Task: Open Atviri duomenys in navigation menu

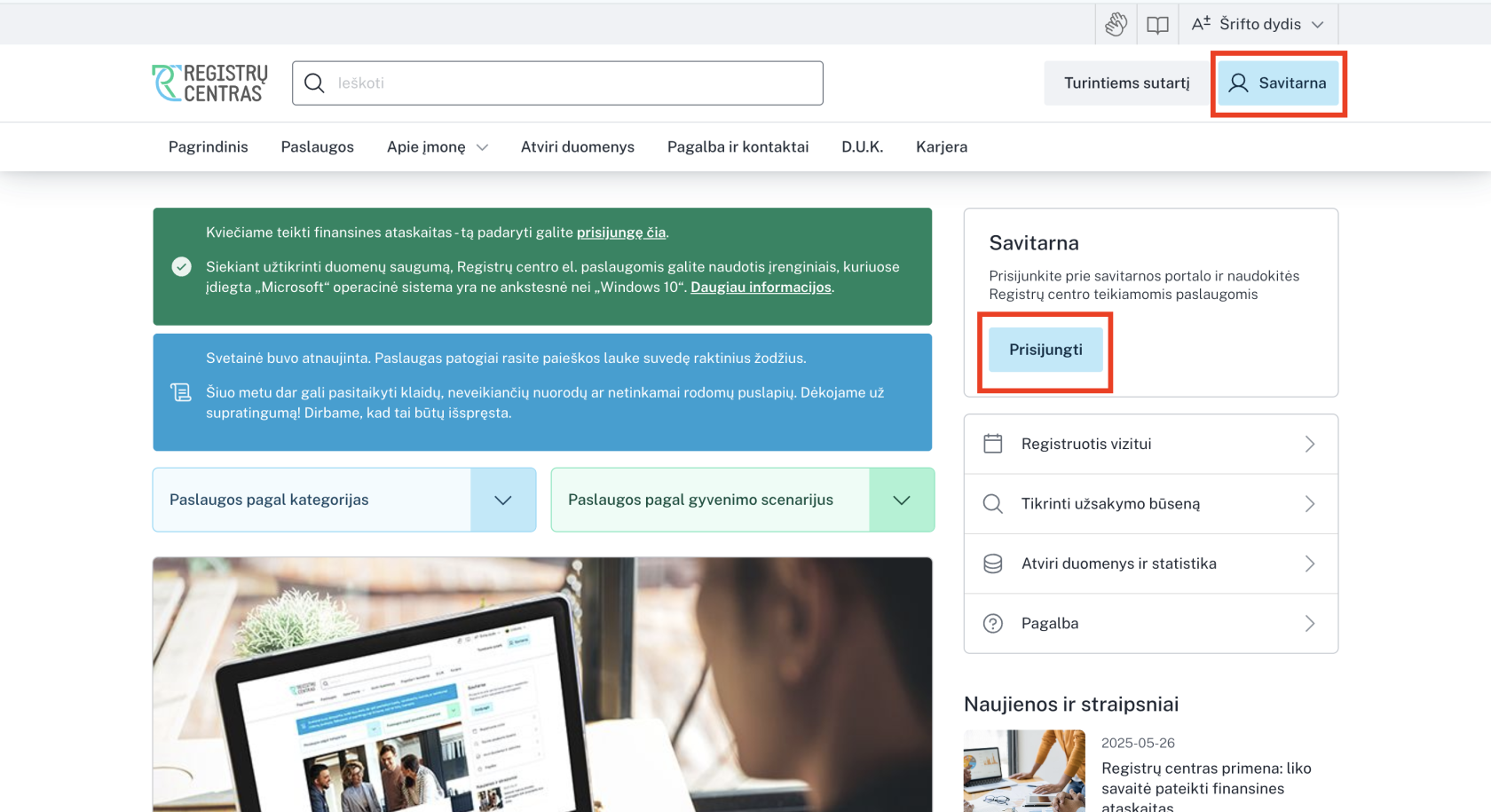Action: click(578, 147)
